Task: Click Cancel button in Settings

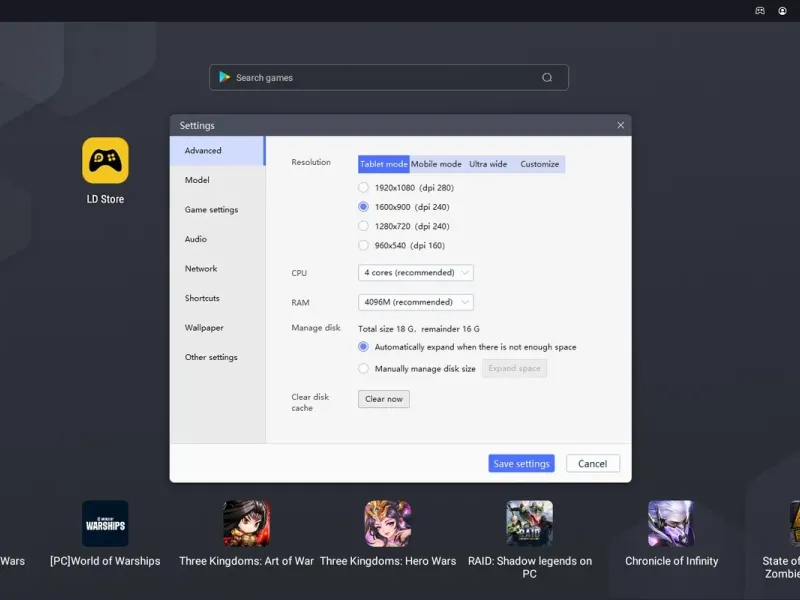Action: click(x=592, y=463)
